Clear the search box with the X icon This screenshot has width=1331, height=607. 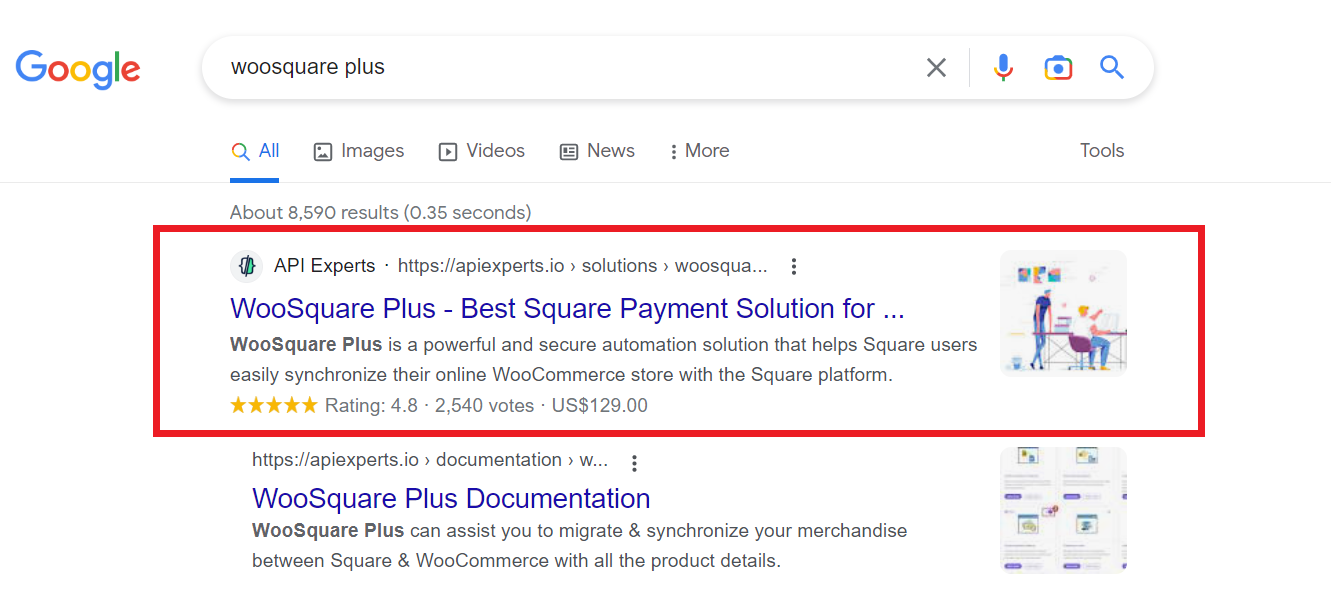coord(936,68)
